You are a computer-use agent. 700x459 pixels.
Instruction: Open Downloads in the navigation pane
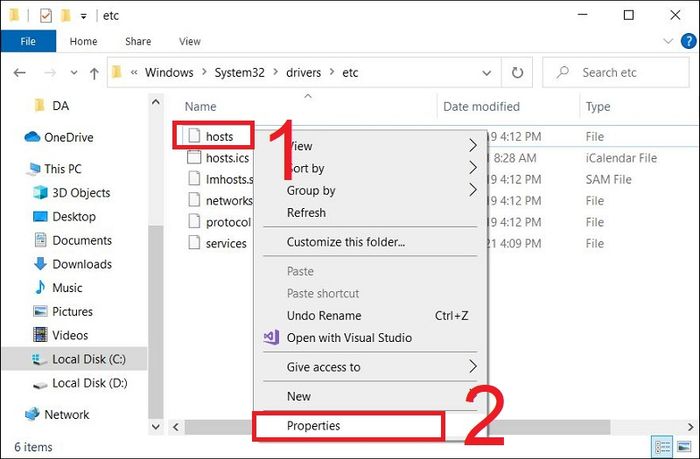coord(82,264)
